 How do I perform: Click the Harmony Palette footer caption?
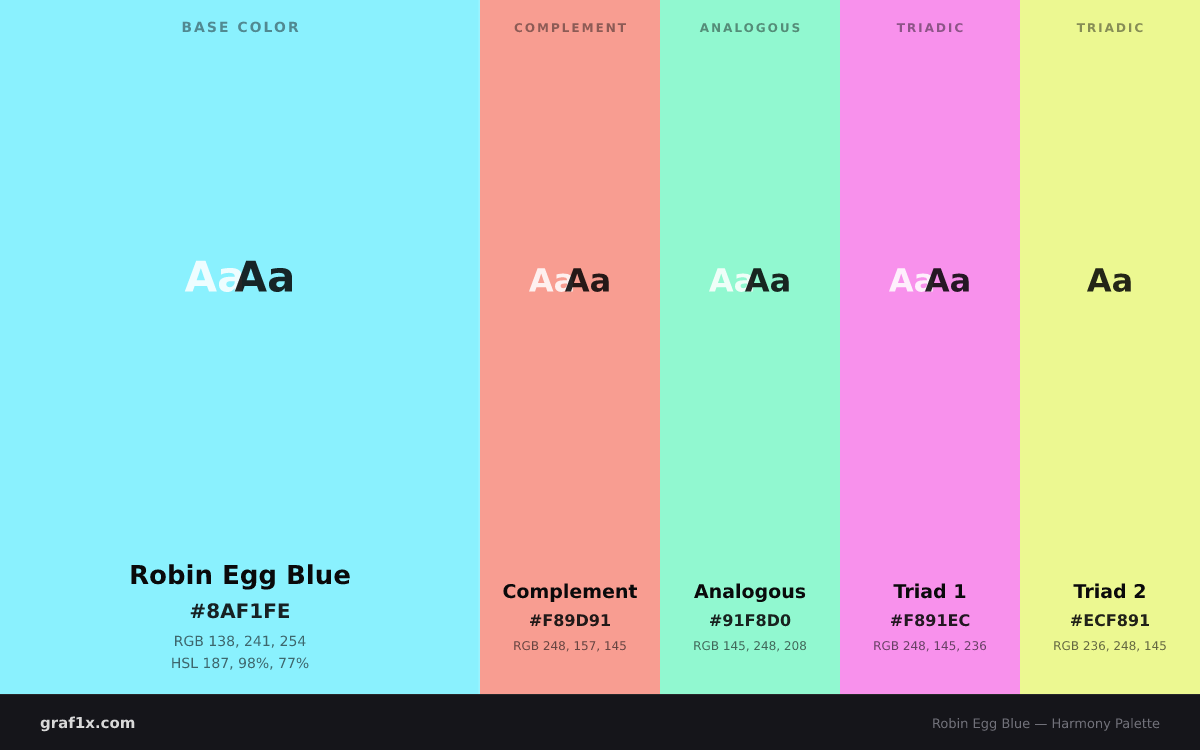coord(1046,723)
